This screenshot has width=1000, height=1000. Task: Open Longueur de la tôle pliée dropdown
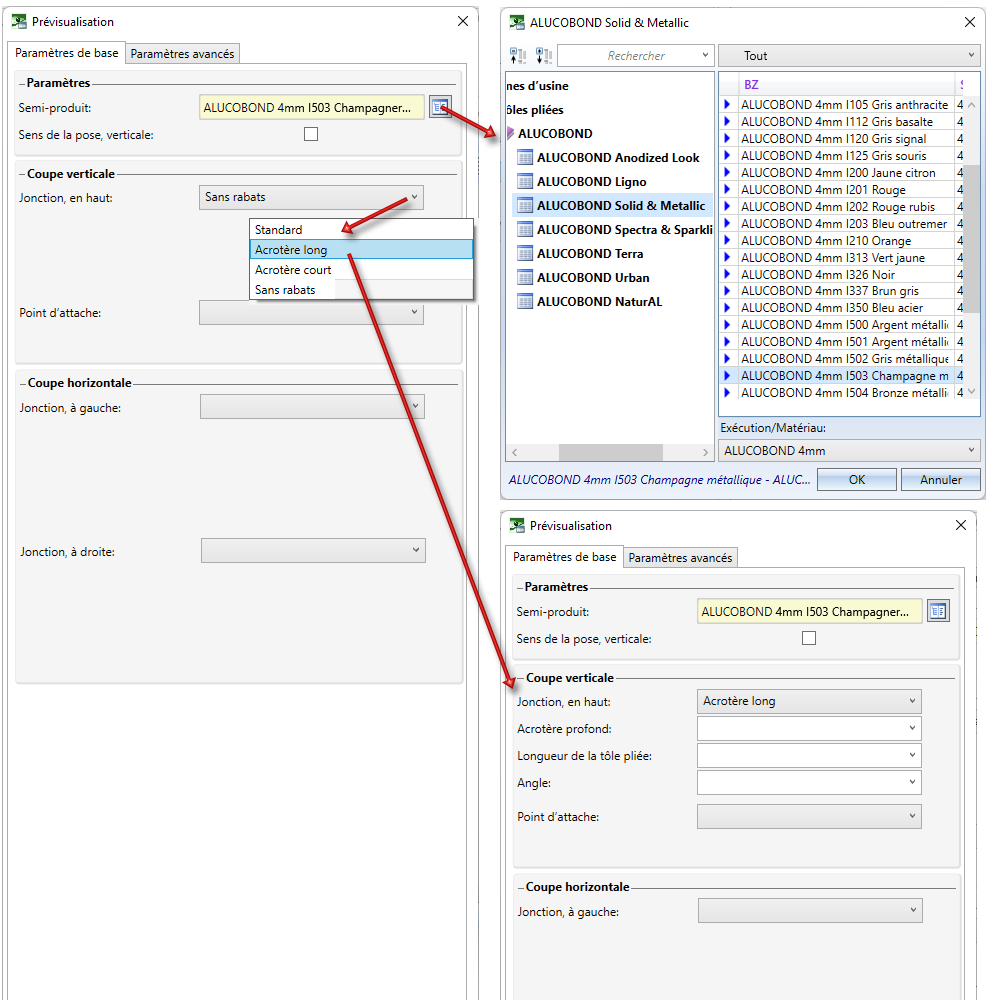[x=809, y=755]
